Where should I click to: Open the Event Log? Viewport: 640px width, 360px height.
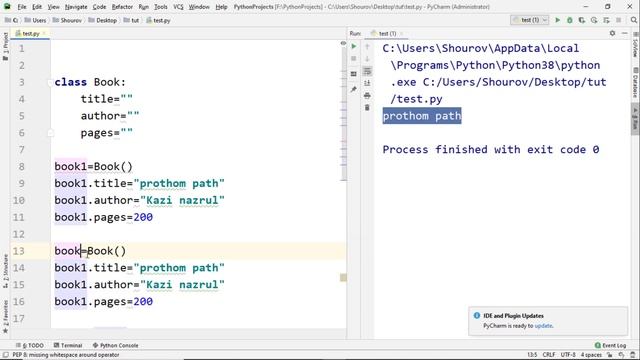pos(610,345)
